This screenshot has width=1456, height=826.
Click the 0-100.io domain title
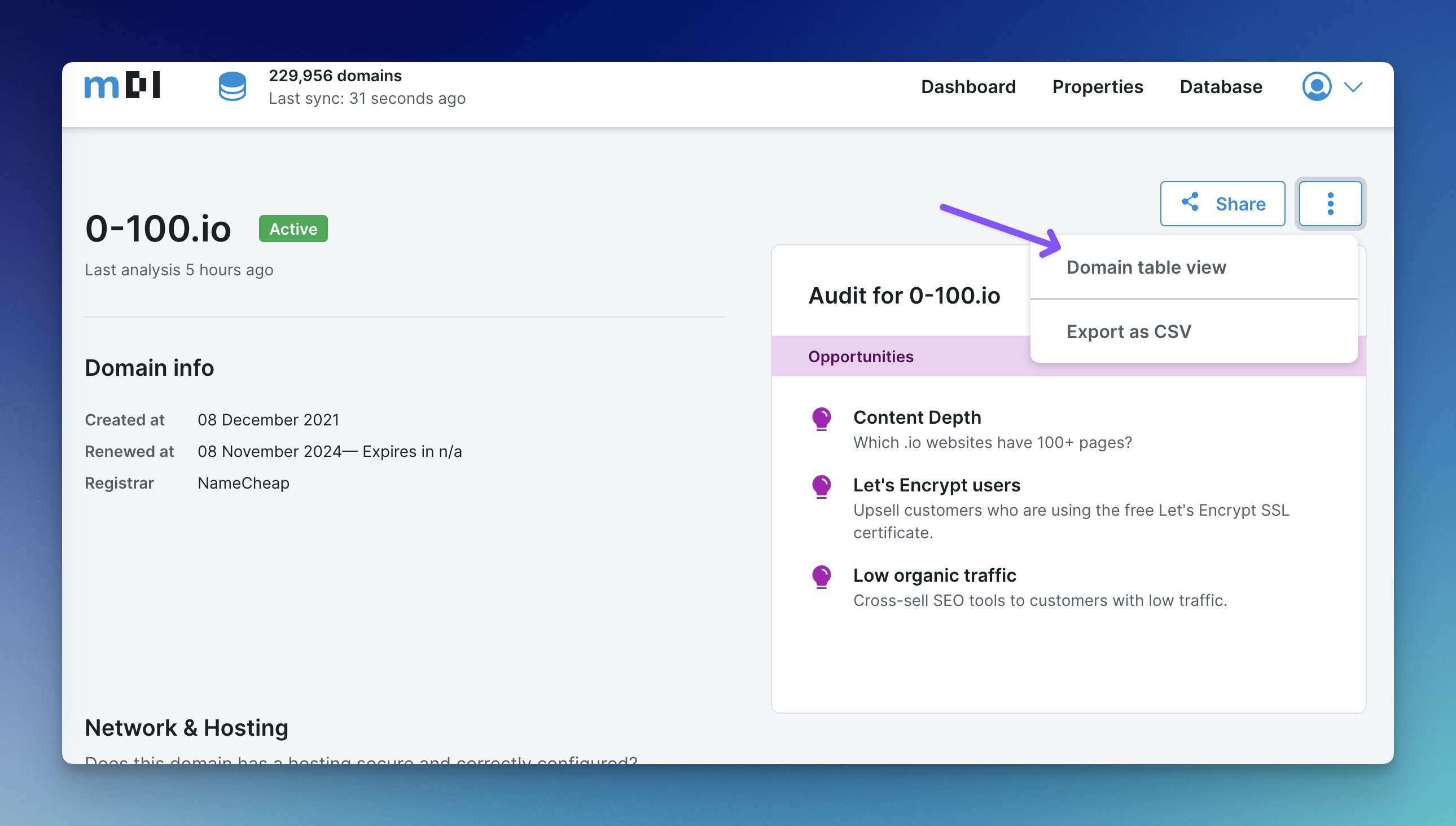point(158,229)
